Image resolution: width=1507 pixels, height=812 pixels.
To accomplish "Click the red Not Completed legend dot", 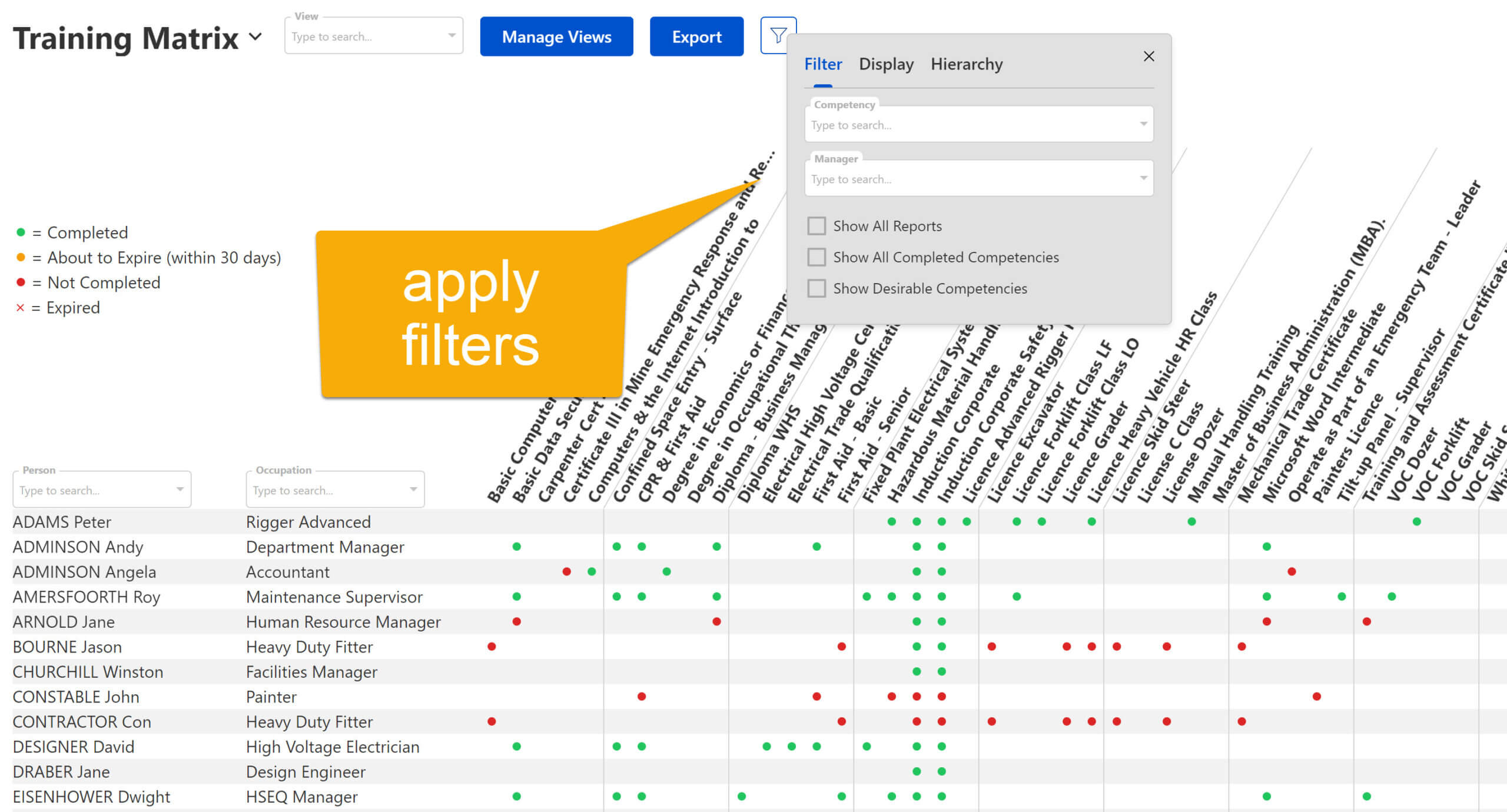I will (21, 282).
